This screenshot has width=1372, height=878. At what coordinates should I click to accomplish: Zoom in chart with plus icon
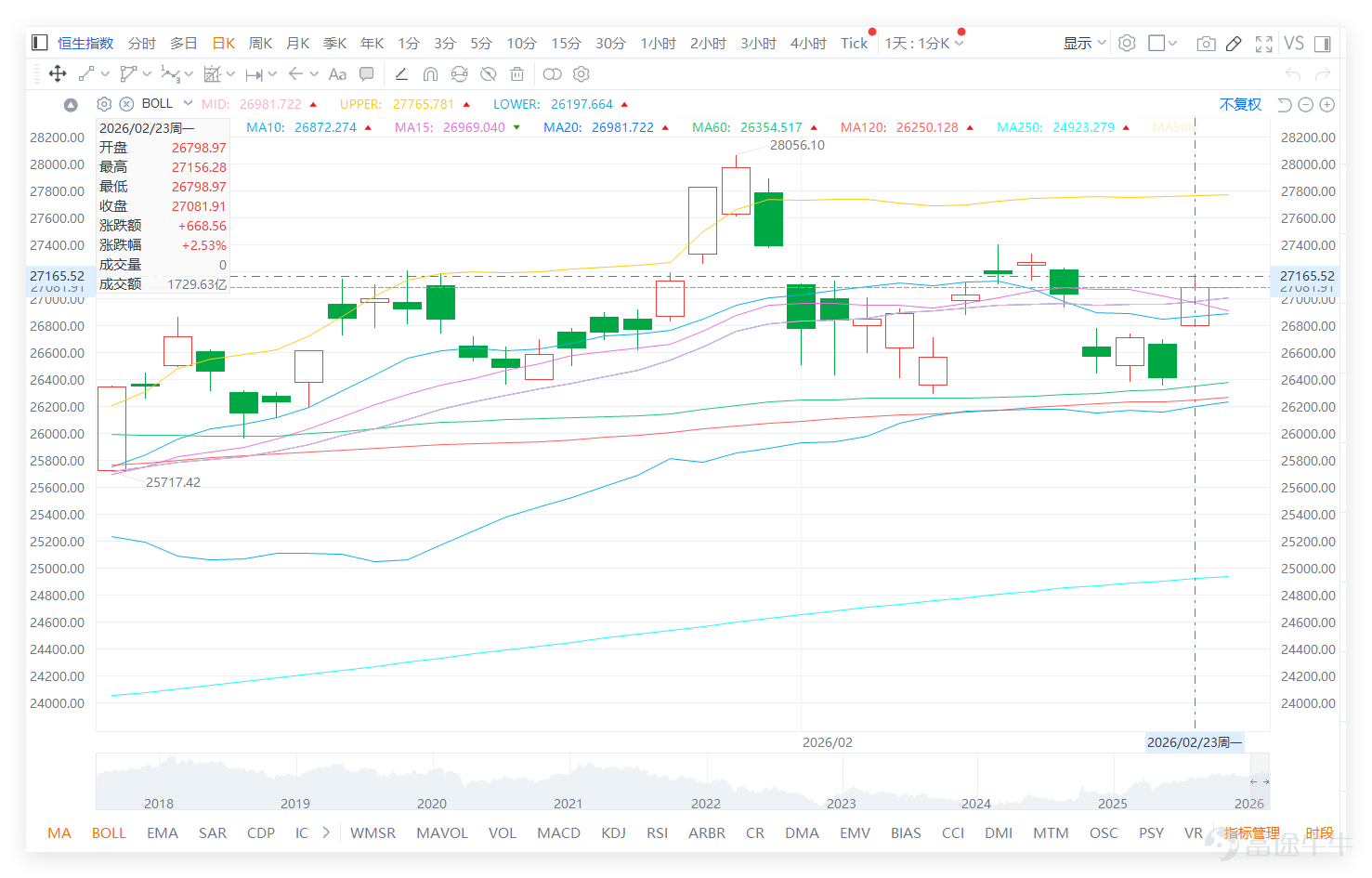(1327, 105)
